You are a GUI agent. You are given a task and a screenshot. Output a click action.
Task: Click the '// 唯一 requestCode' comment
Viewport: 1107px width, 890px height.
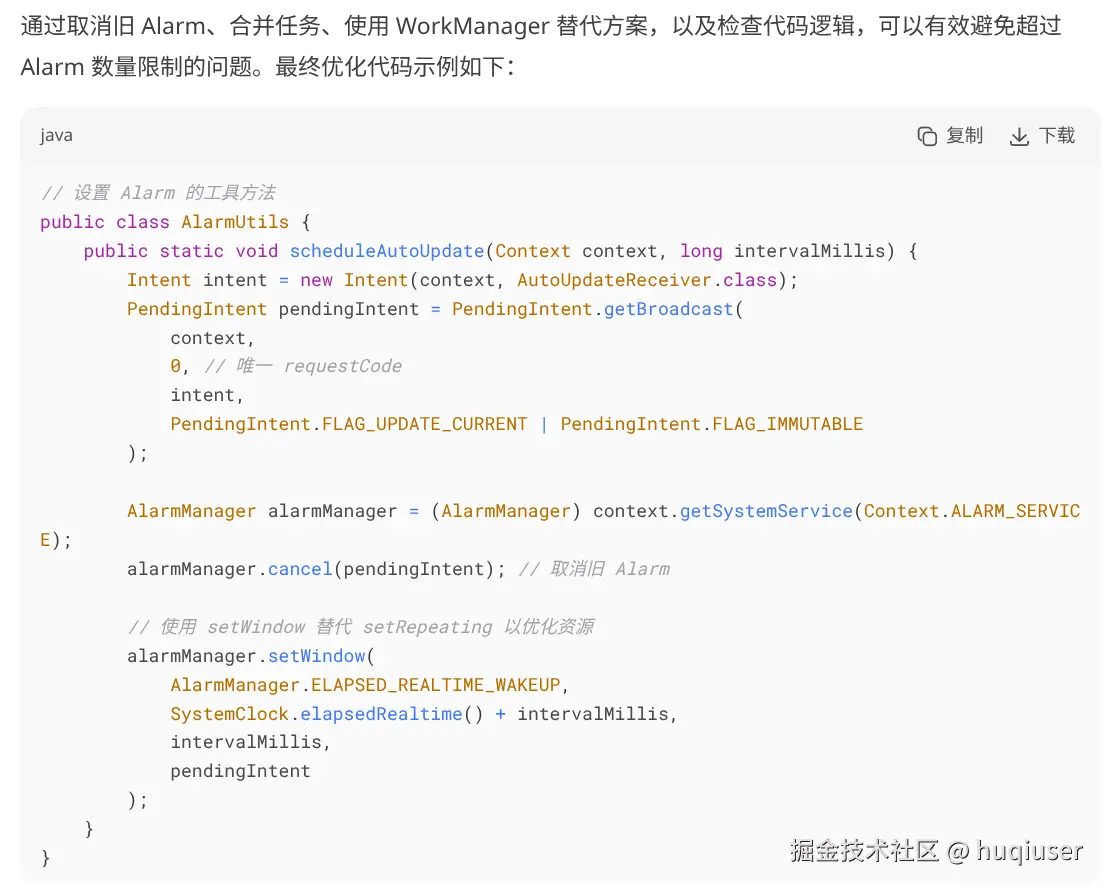[303, 366]
